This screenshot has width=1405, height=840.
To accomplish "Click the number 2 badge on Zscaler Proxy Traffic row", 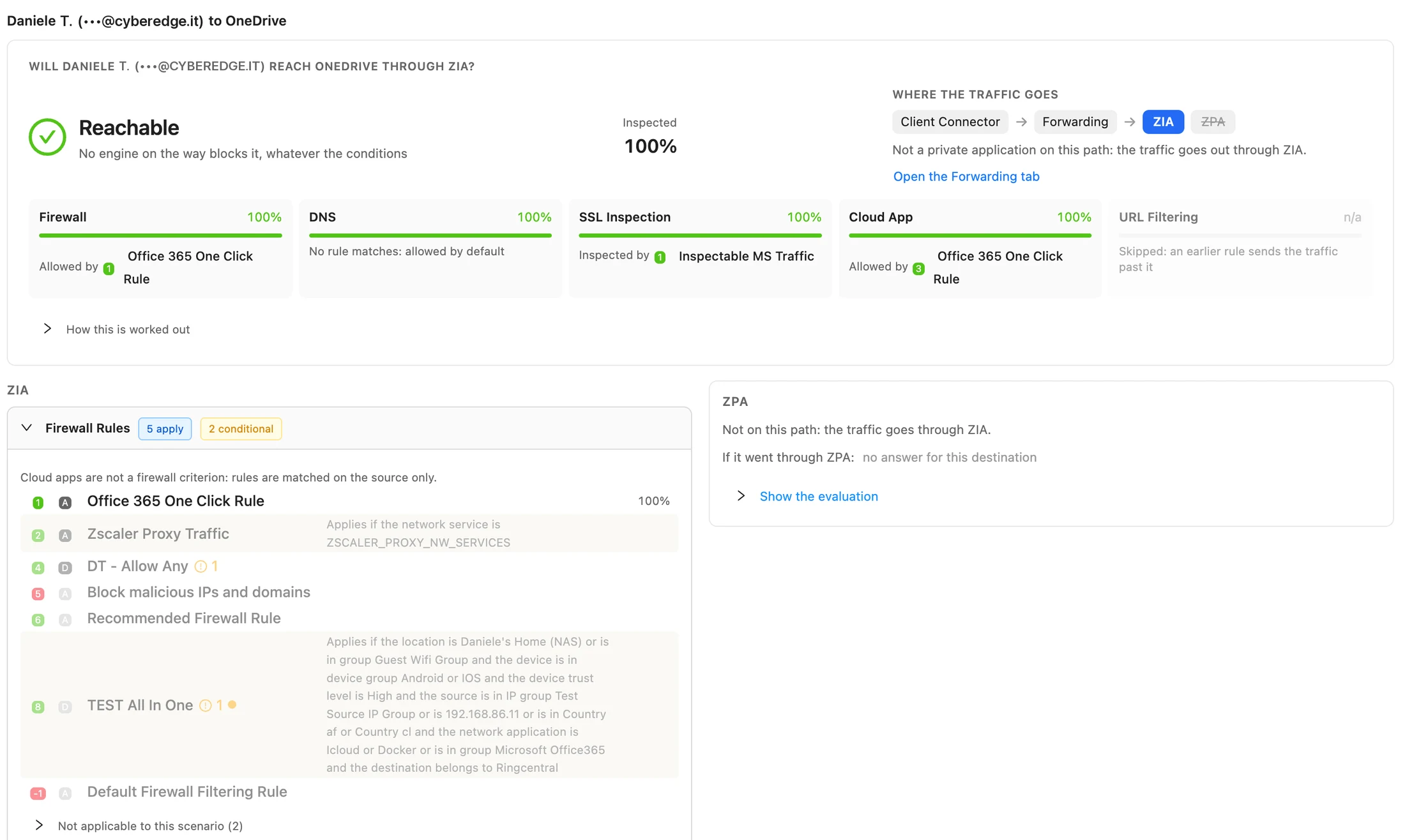I will 38,536.
